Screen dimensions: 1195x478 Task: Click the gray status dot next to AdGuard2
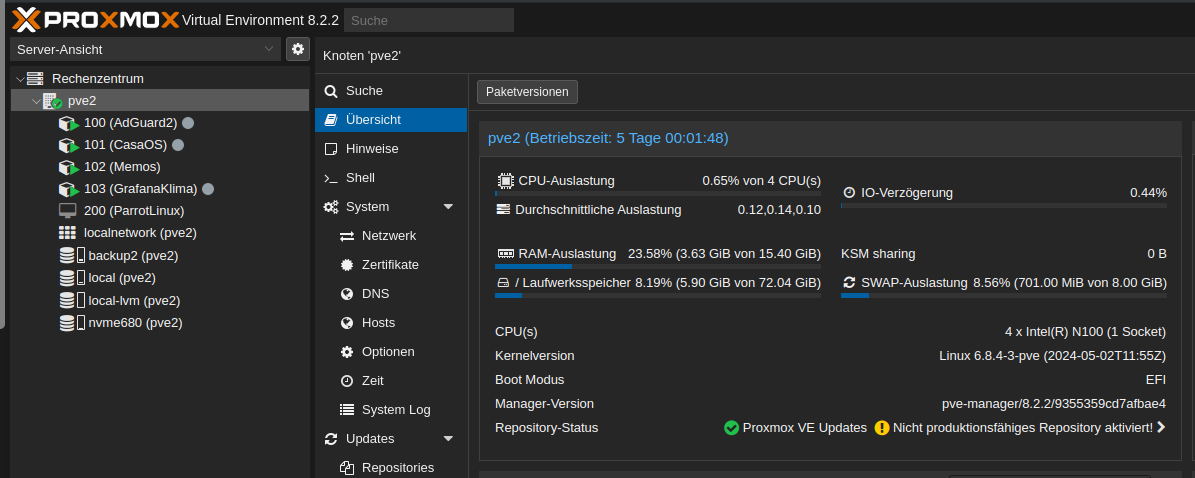click(x=187, y=123)
